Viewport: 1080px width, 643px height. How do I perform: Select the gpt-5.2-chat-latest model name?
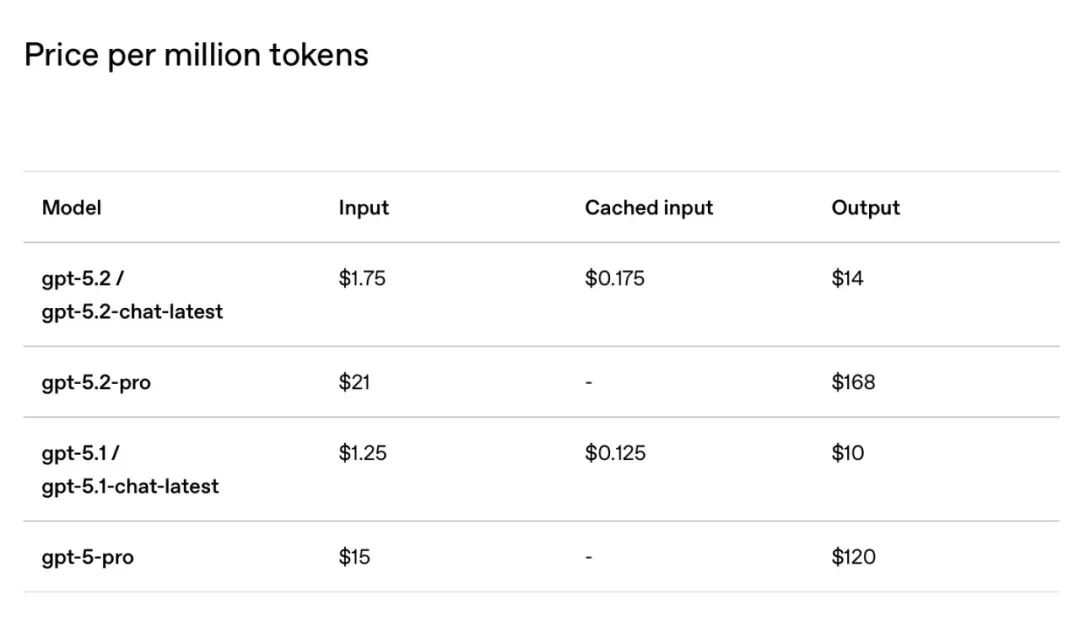point(132,312)
